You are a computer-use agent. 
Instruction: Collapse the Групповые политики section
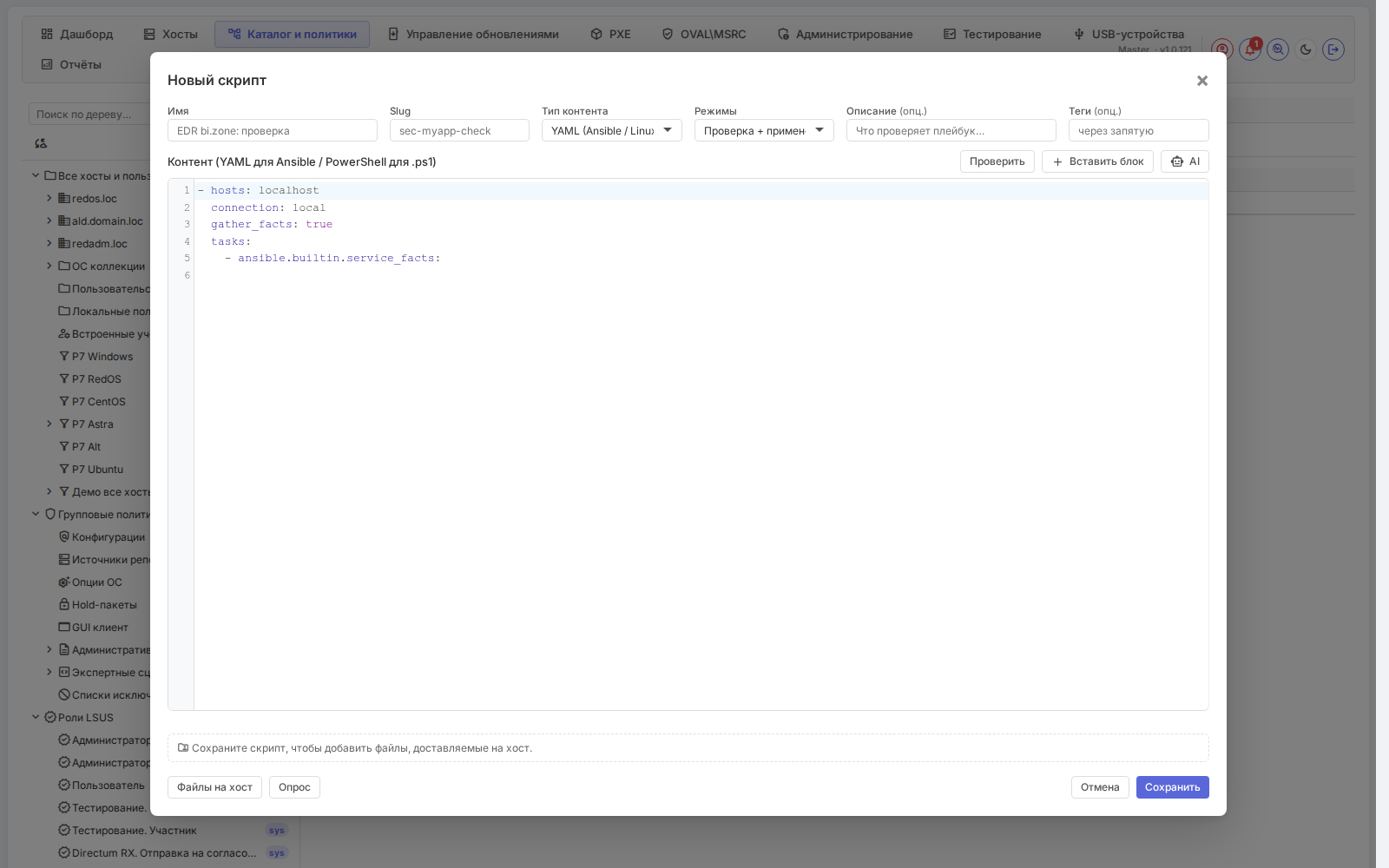pos(36,514)
